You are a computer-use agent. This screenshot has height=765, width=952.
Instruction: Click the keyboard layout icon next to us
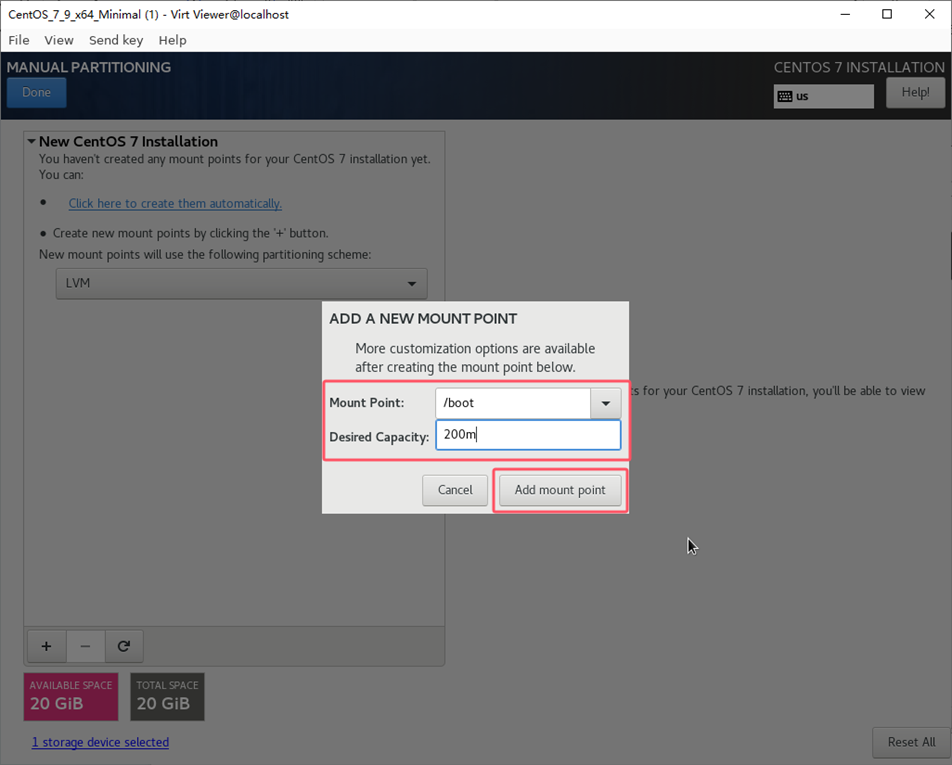pos(785,97)
